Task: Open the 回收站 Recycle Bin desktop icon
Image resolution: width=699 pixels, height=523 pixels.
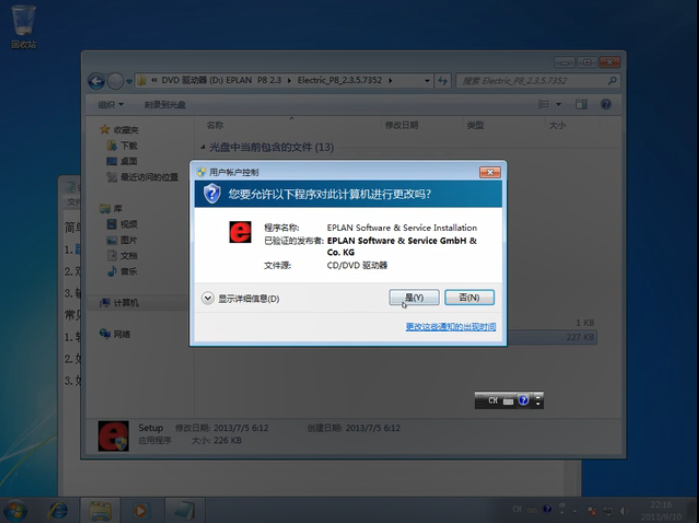Action: tap(23, 26)
